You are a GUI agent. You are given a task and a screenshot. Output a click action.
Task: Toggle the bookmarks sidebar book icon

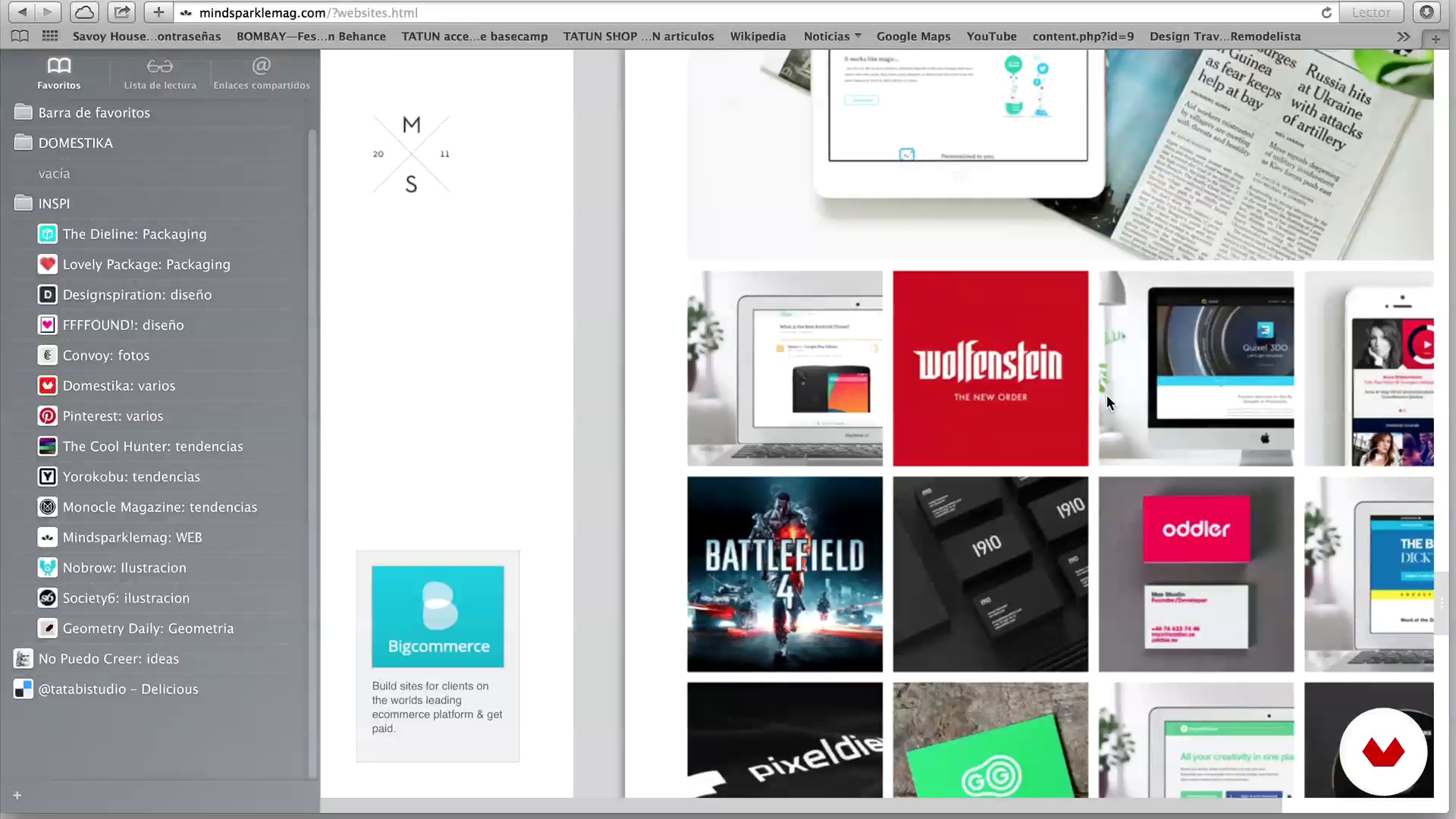click(20, 36)
